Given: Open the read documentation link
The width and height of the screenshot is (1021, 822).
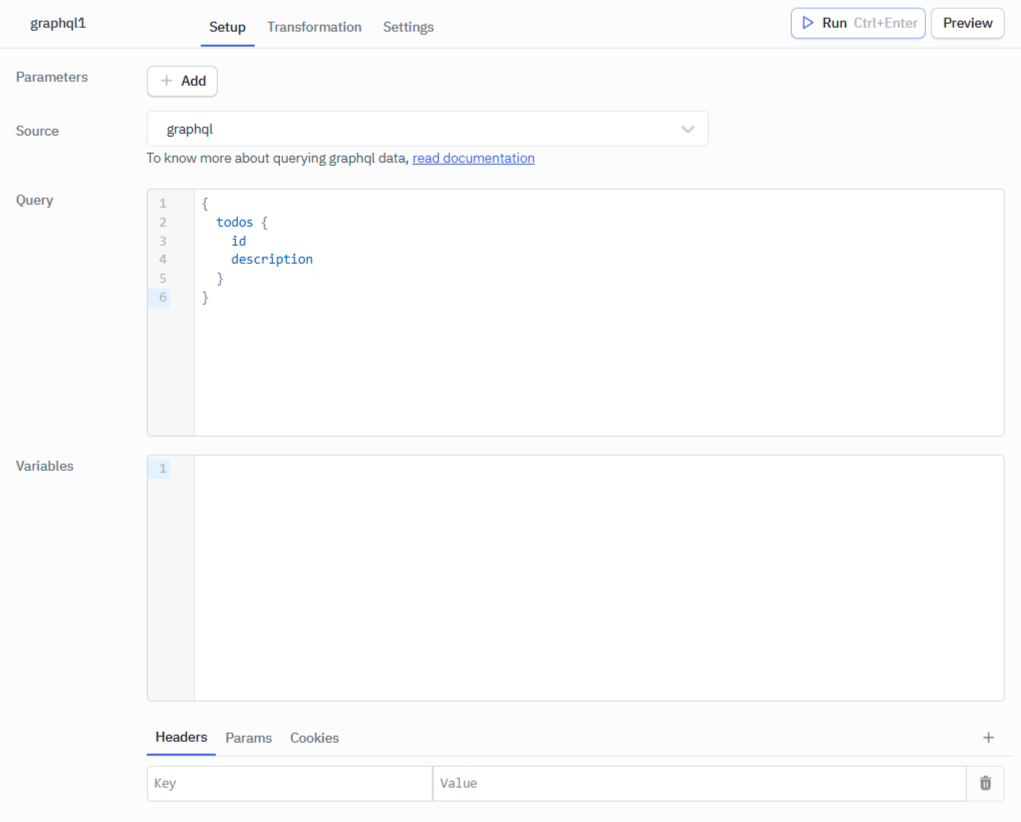Looking at the screenshot, I should pyautogui.click(x=473, y=158).
